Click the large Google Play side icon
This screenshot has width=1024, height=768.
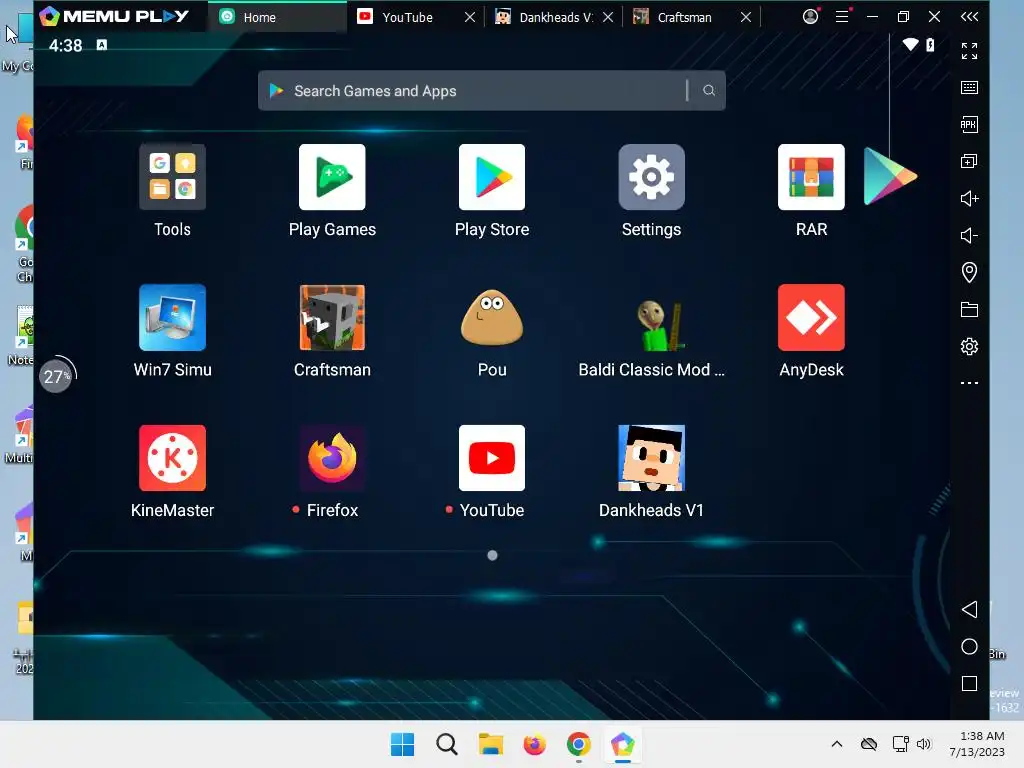click(x=889, y=176)
